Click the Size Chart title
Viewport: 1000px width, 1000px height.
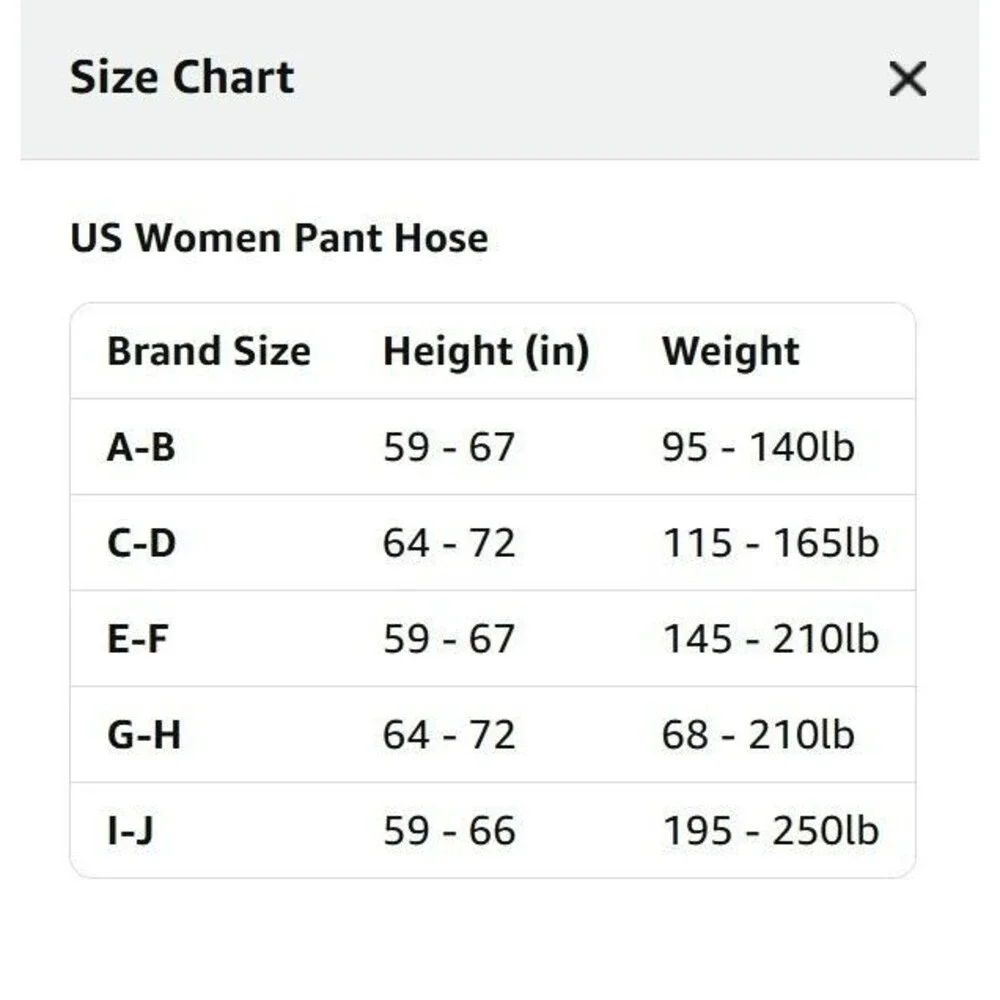click(182, 78)
